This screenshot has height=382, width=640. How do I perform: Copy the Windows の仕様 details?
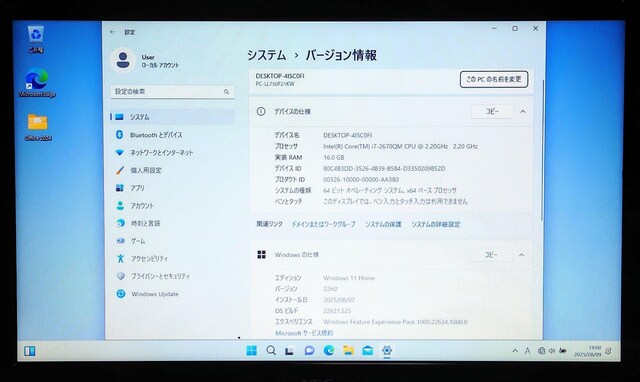pyautogui.click(x=491, y=255)
